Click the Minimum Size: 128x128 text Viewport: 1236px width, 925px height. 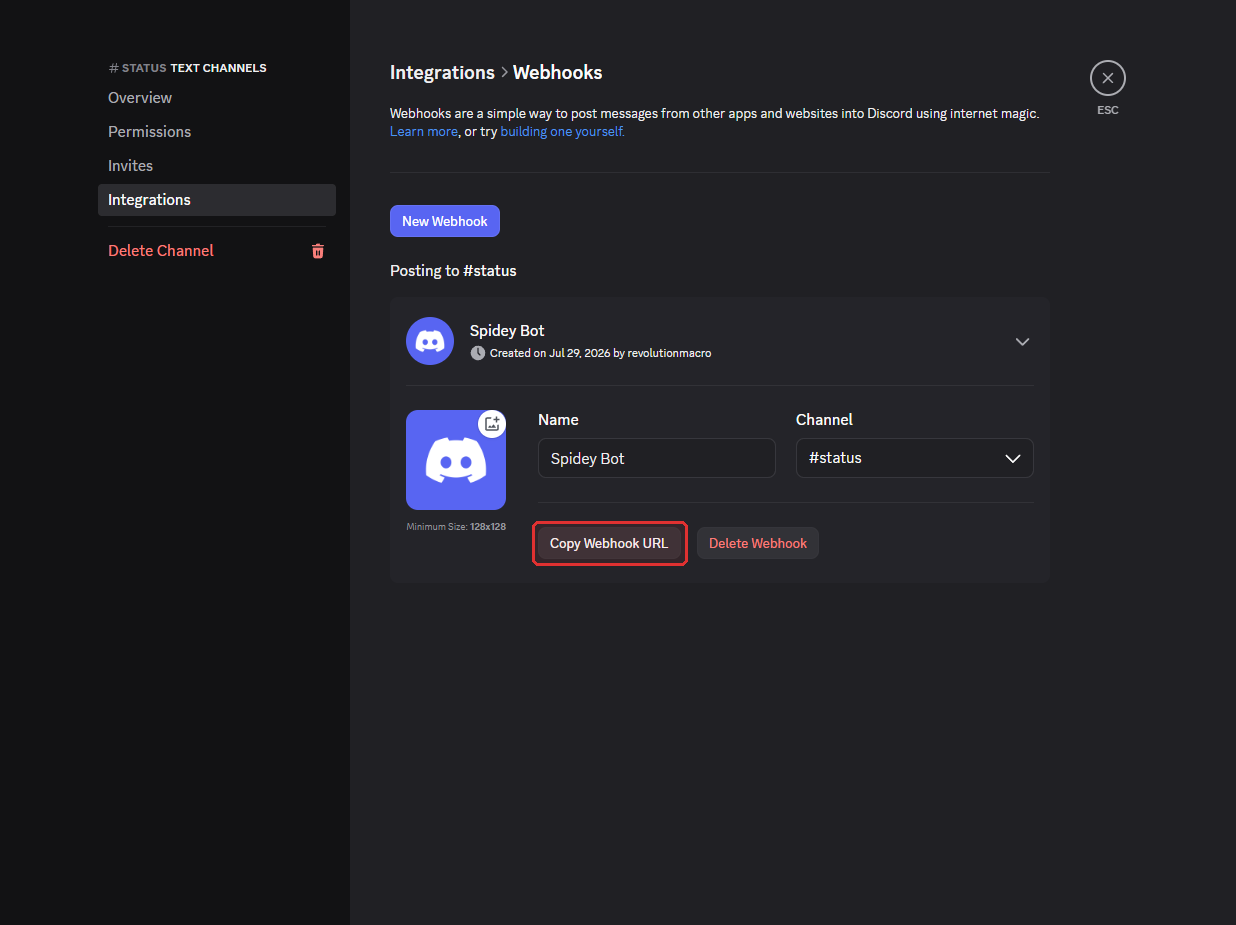(x=456, y=527)
